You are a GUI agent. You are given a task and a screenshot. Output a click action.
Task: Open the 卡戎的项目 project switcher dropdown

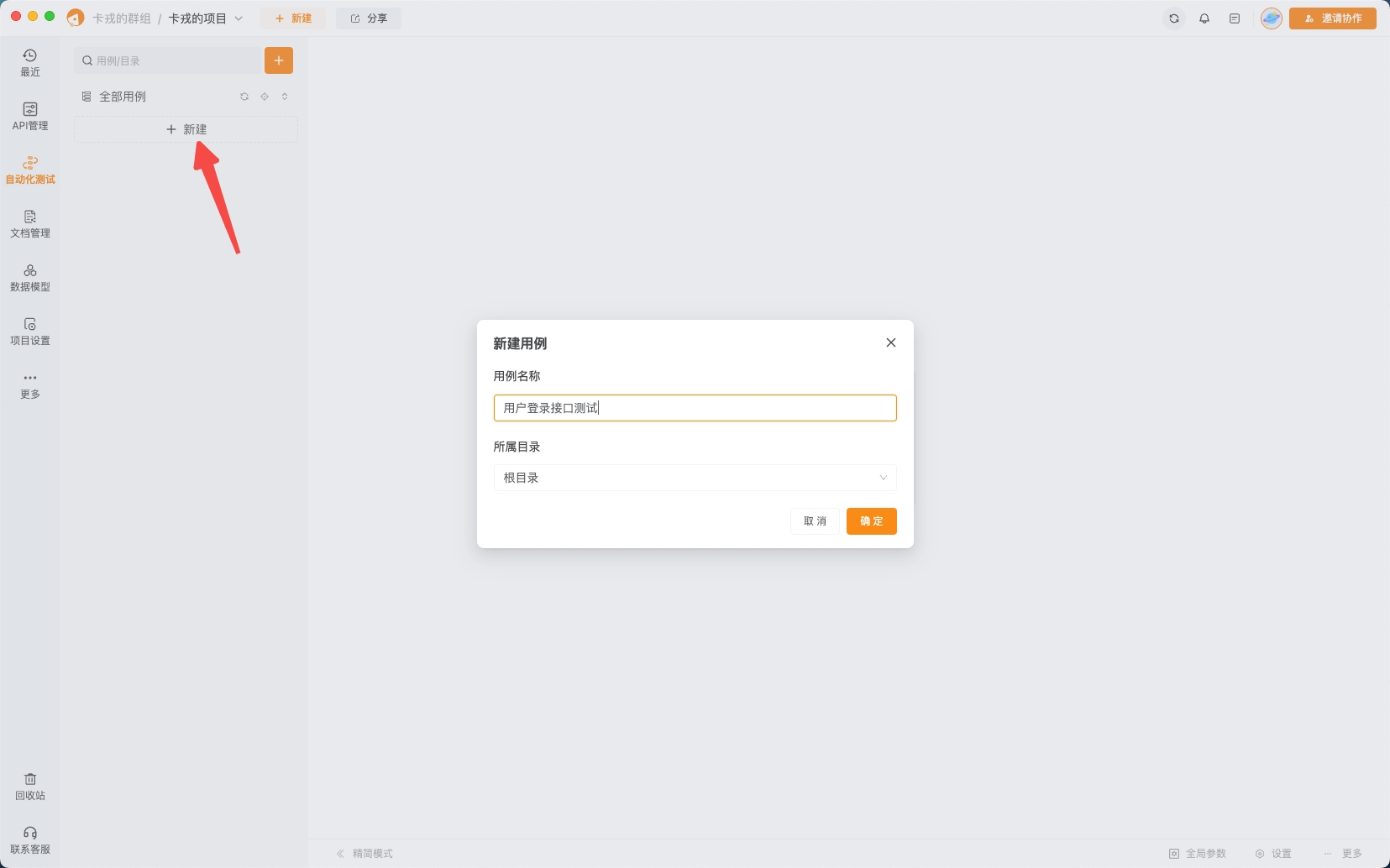(206, 18)
